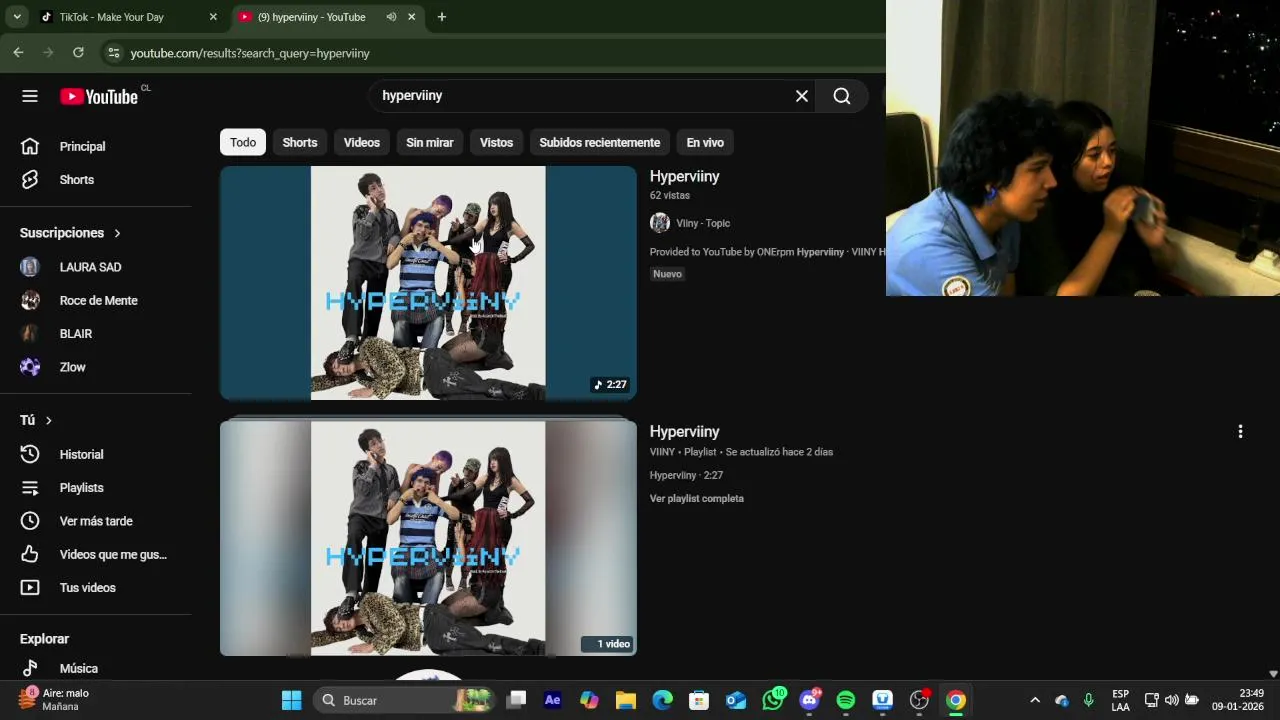Select the Todo filter chip
1280x720 pixels.
point(243,142)
